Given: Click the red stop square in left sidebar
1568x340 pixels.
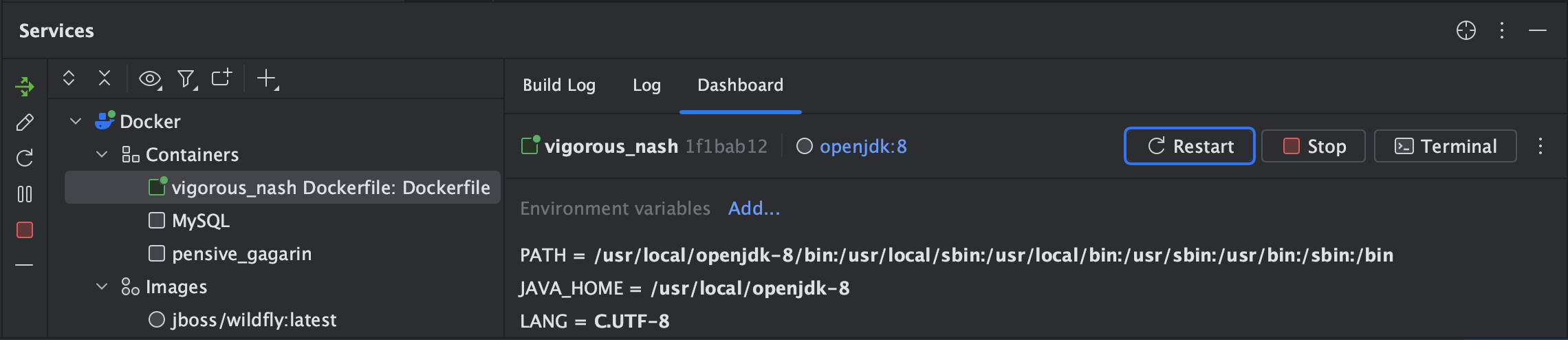Looking at the screenshot, I should (25, 230).
